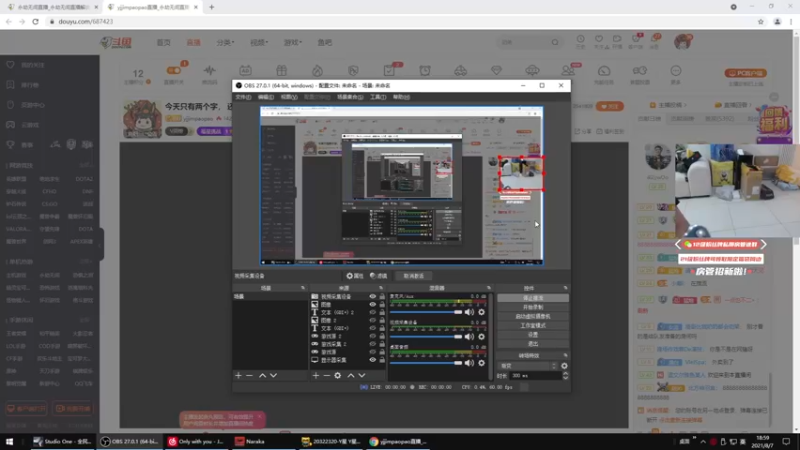Bookmark page with star in address bar
Image resolution: width=800 pixels, height=450 pixels.
761,21
